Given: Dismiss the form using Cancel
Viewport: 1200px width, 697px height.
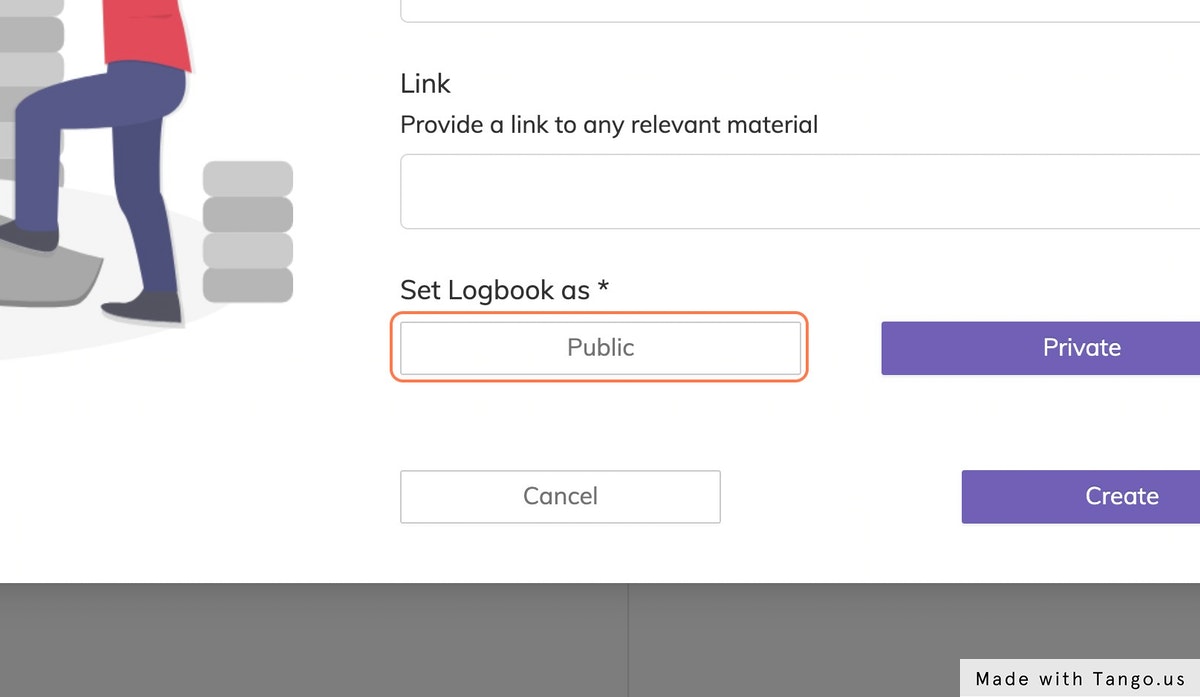Looking at the screenshot, I should click(x=560, y=496).
